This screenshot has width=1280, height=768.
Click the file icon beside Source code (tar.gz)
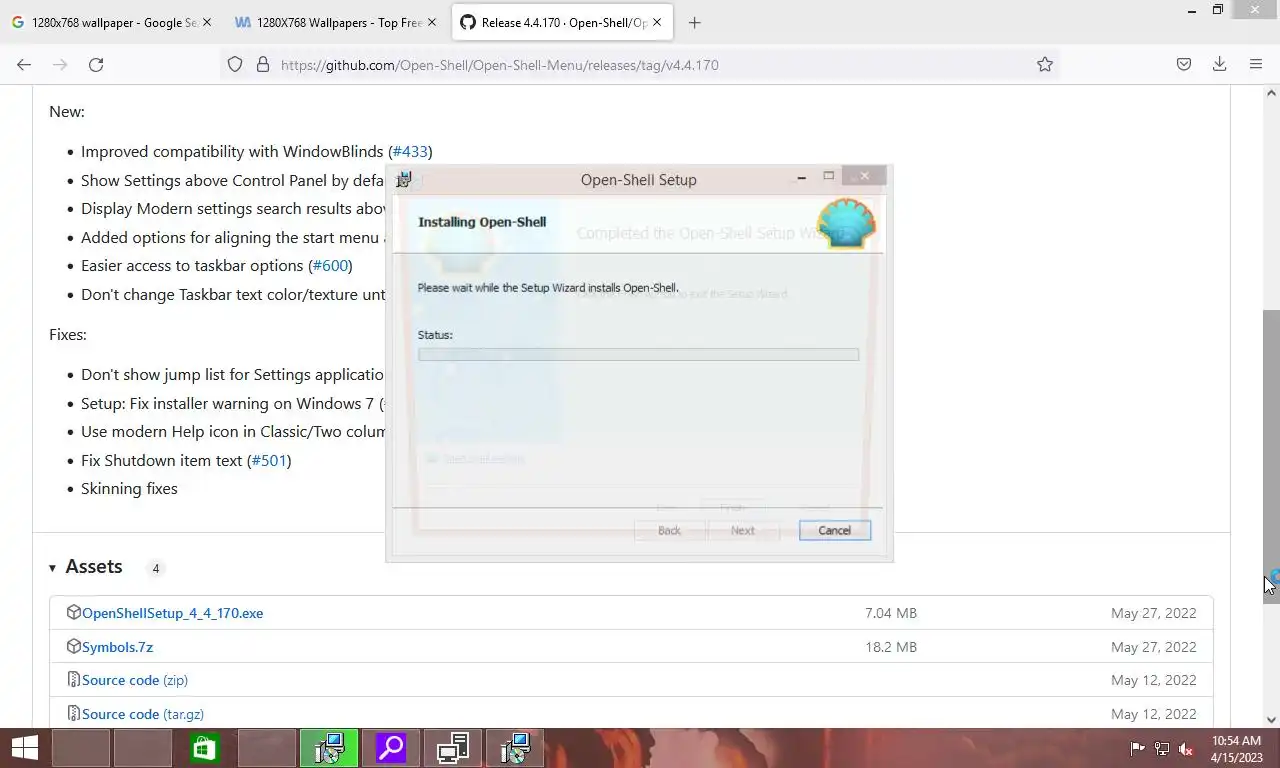click(73, 713)
